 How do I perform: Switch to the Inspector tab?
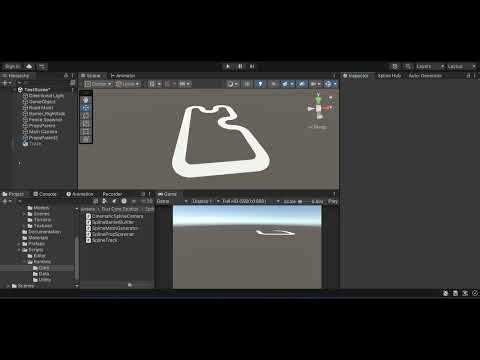point(356,76)
